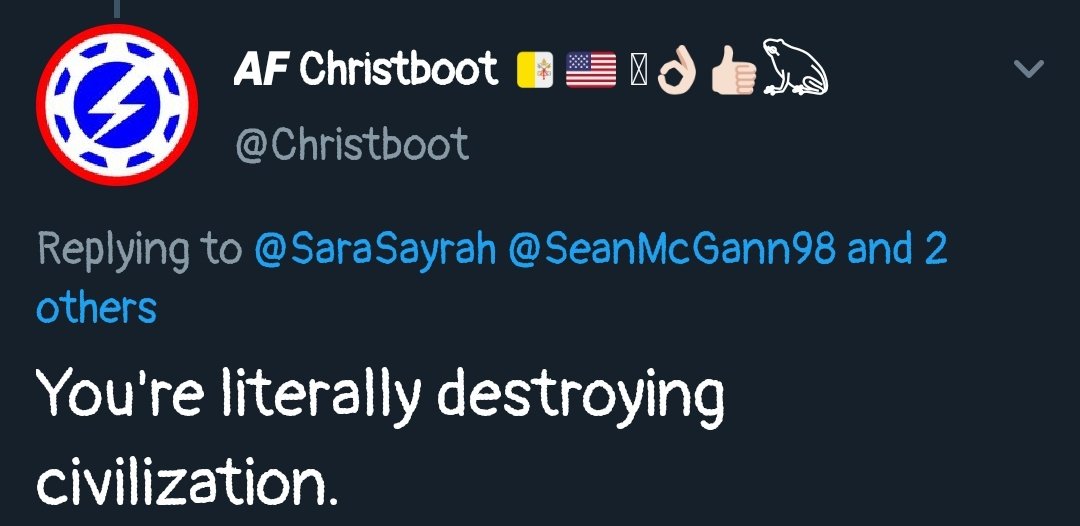This screenshot has height=526, width=1080.
Task: Click the unrendered emoji placeholder box
Action: tap(638, 71)
